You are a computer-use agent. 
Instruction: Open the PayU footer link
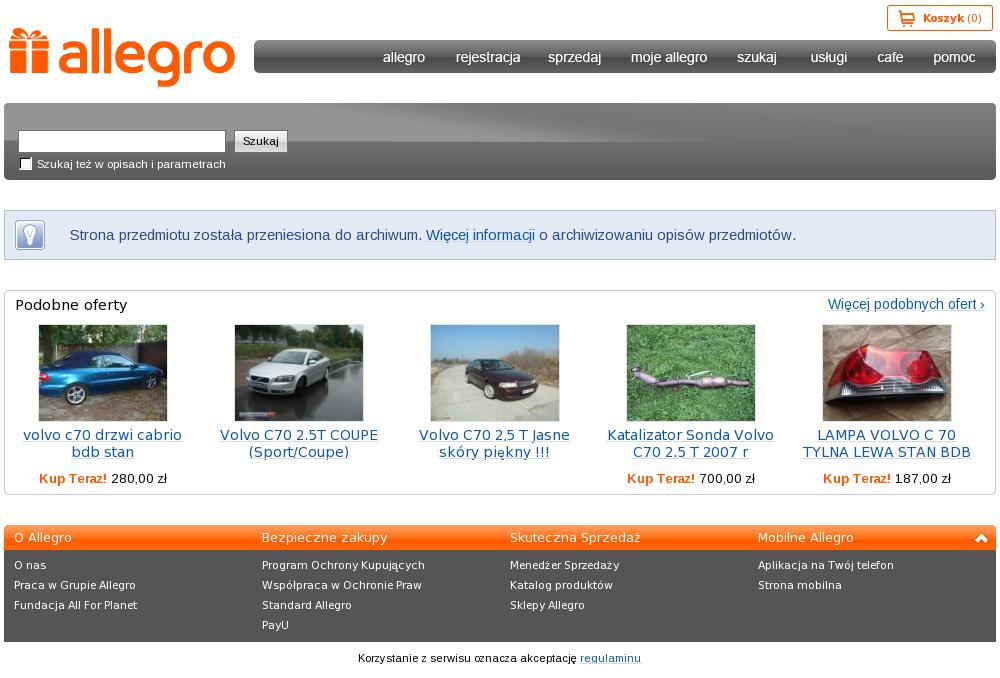(275, 625)
